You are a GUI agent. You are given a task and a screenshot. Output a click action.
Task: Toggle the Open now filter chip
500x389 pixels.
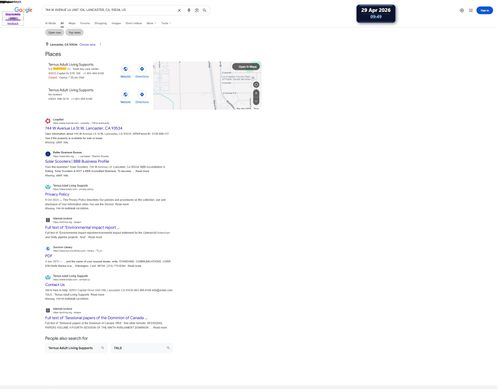pyautogui.click(x=55, y=32)
